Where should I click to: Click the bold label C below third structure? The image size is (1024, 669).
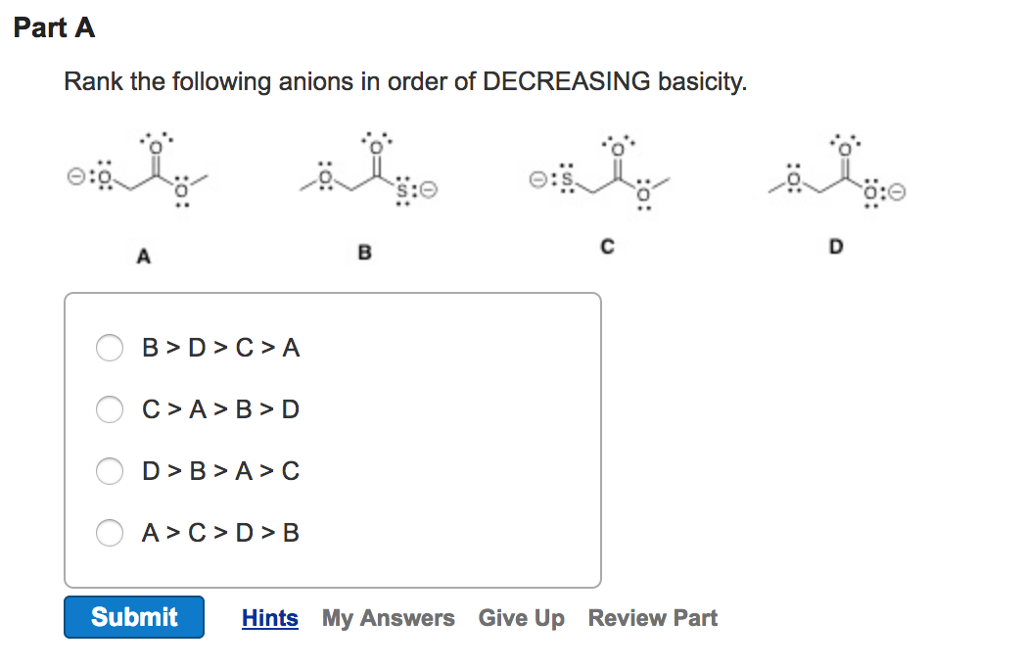click(x=607, y=247)
